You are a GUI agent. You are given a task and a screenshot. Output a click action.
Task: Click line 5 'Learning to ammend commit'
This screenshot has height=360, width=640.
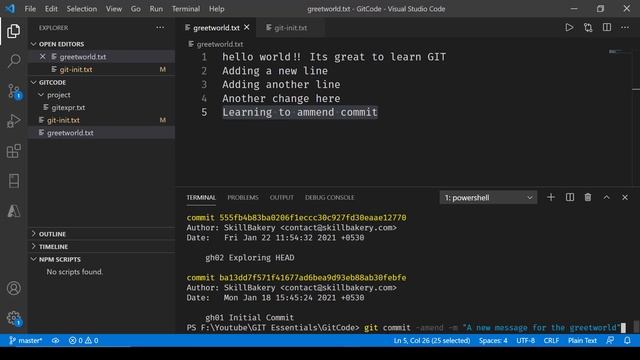click(300, 112)
